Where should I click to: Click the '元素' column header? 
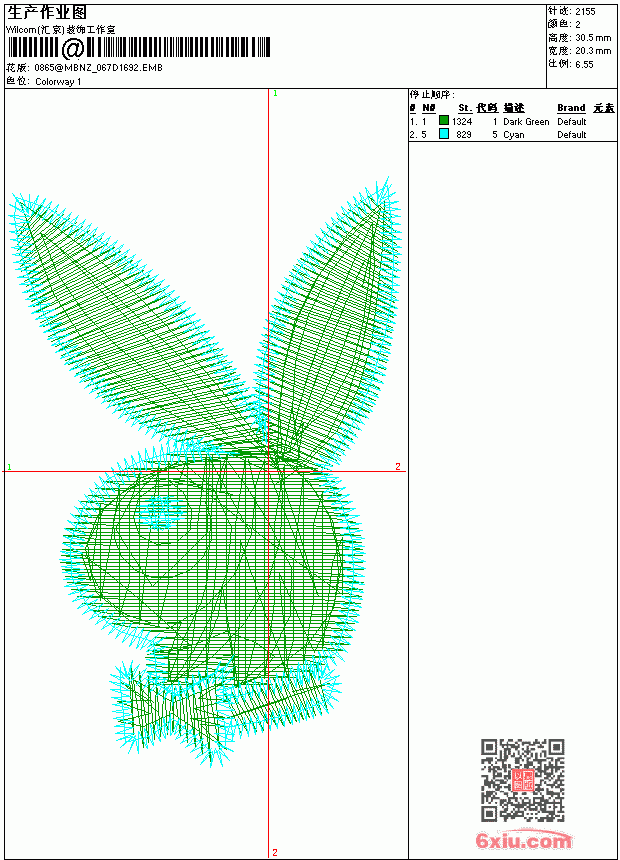click(x=604, y=108)
